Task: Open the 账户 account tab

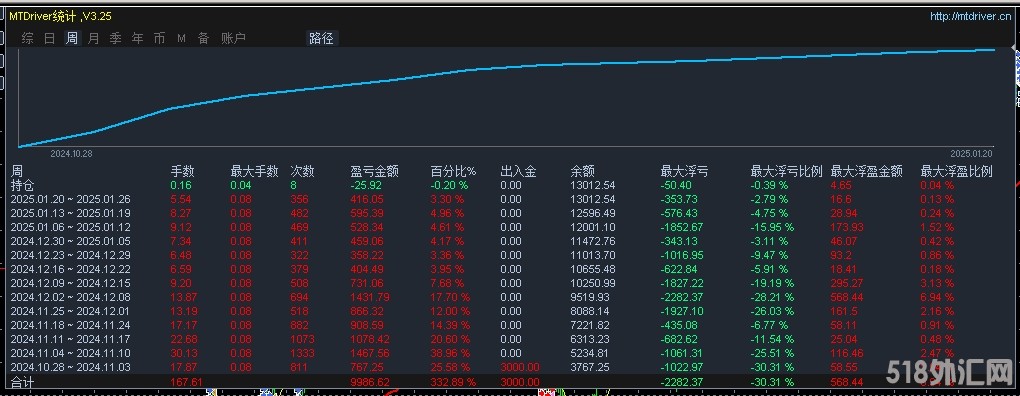Action: 234,38
